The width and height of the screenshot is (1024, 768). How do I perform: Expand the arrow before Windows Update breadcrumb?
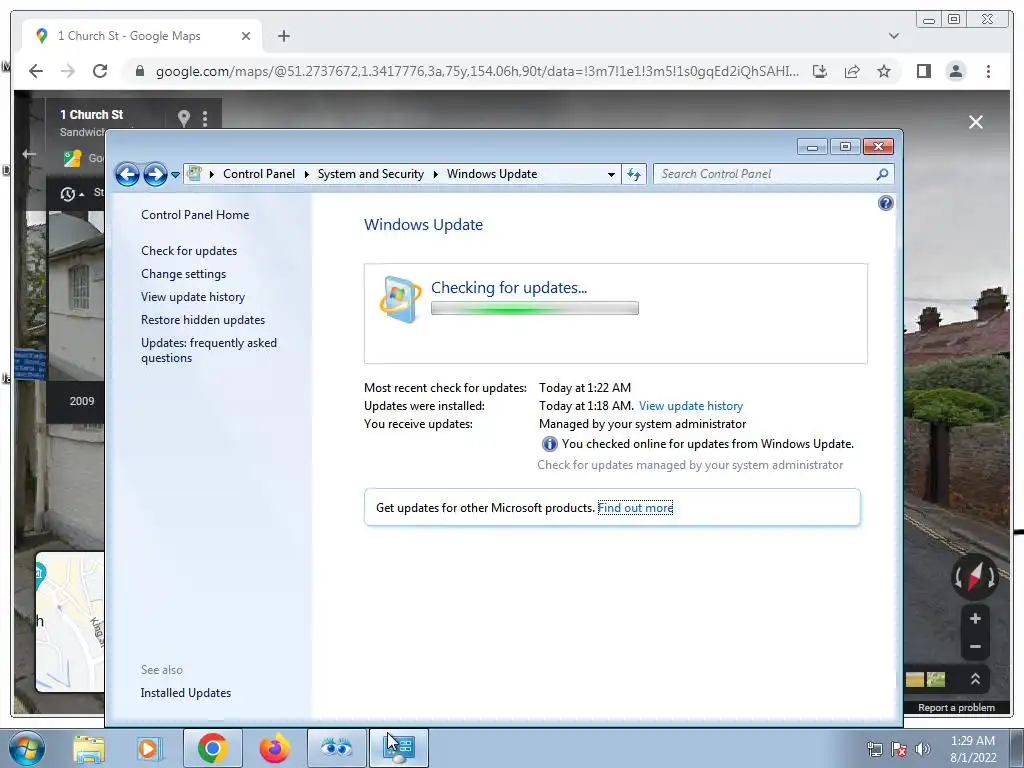click(436, 174)
